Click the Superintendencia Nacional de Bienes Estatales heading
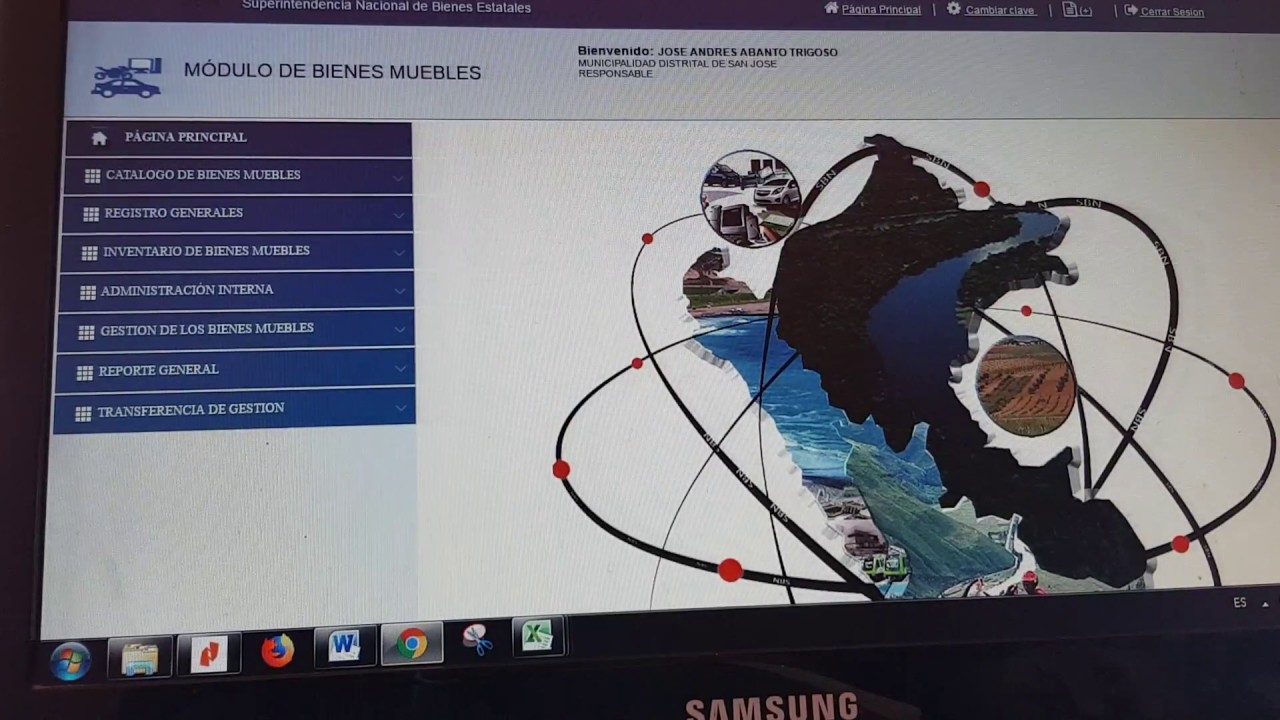1280x720 pixels. click(x=386, y=7)
